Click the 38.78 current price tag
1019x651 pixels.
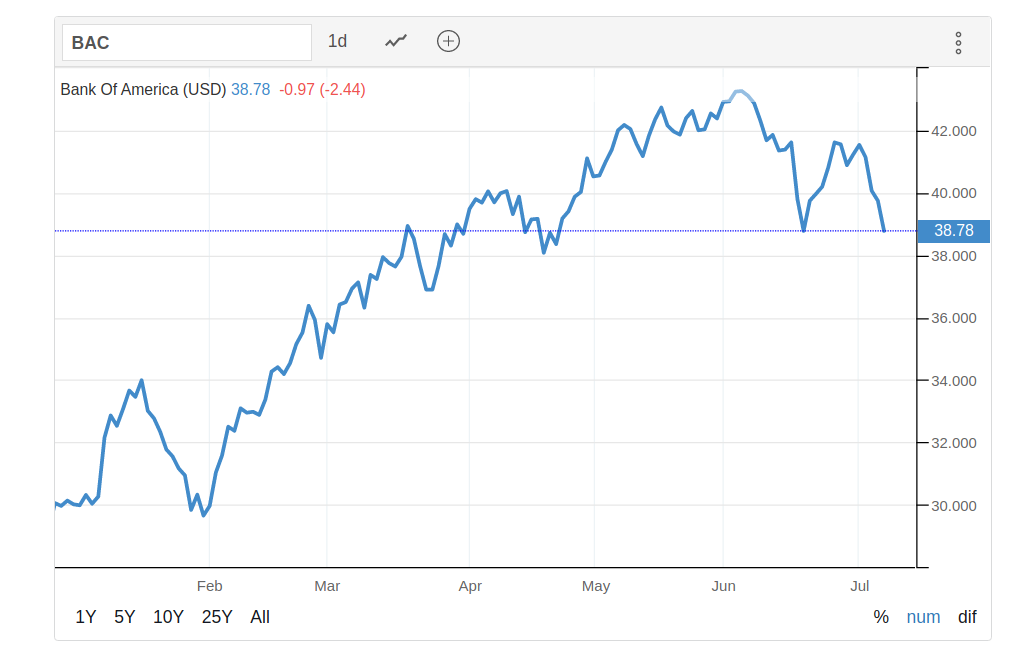953,231
